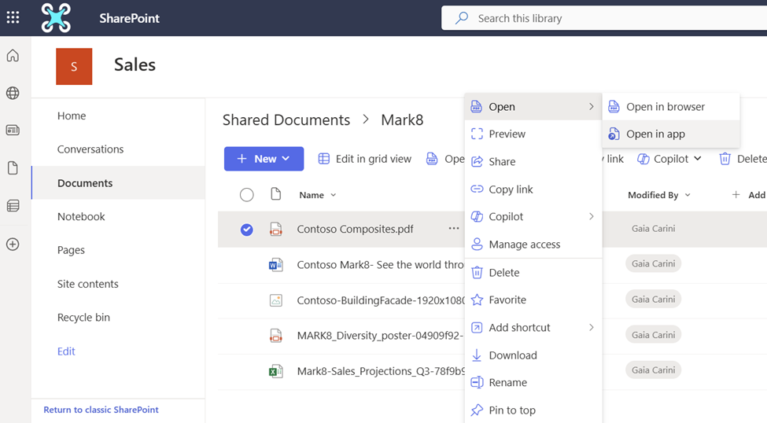Viewport: 767px width, 423px height.
Task: Select Favorite from context menu
Action: click(x=533, y=300)
